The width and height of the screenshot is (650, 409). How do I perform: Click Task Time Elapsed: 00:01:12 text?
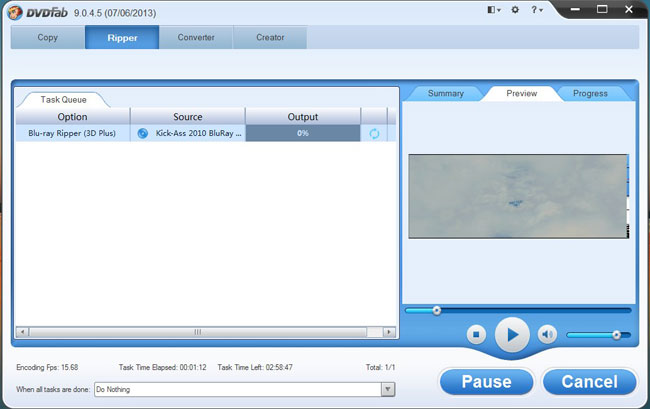click(x=162, y=367)
